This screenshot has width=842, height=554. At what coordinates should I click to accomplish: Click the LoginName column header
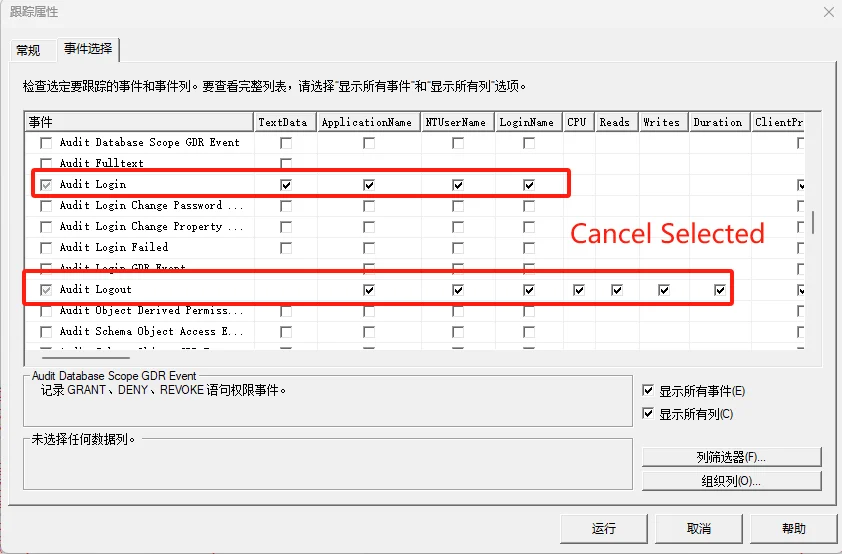point(528,122)
